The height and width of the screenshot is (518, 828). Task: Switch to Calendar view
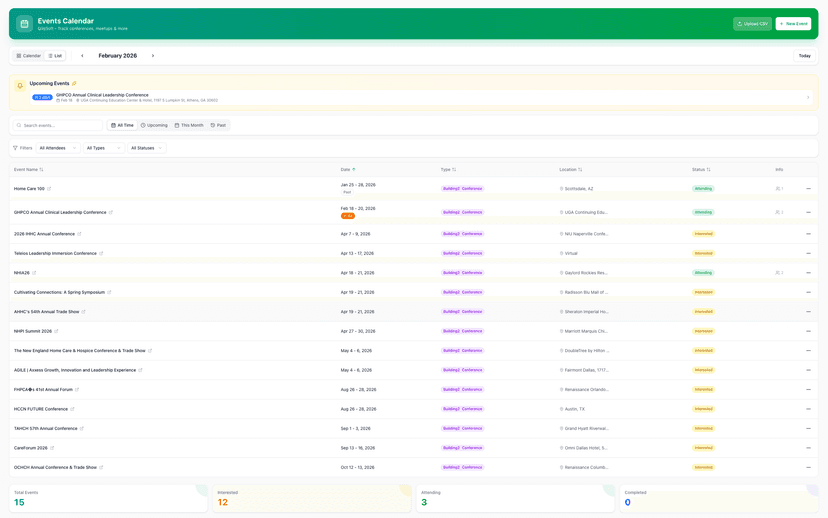pos(29,56)
